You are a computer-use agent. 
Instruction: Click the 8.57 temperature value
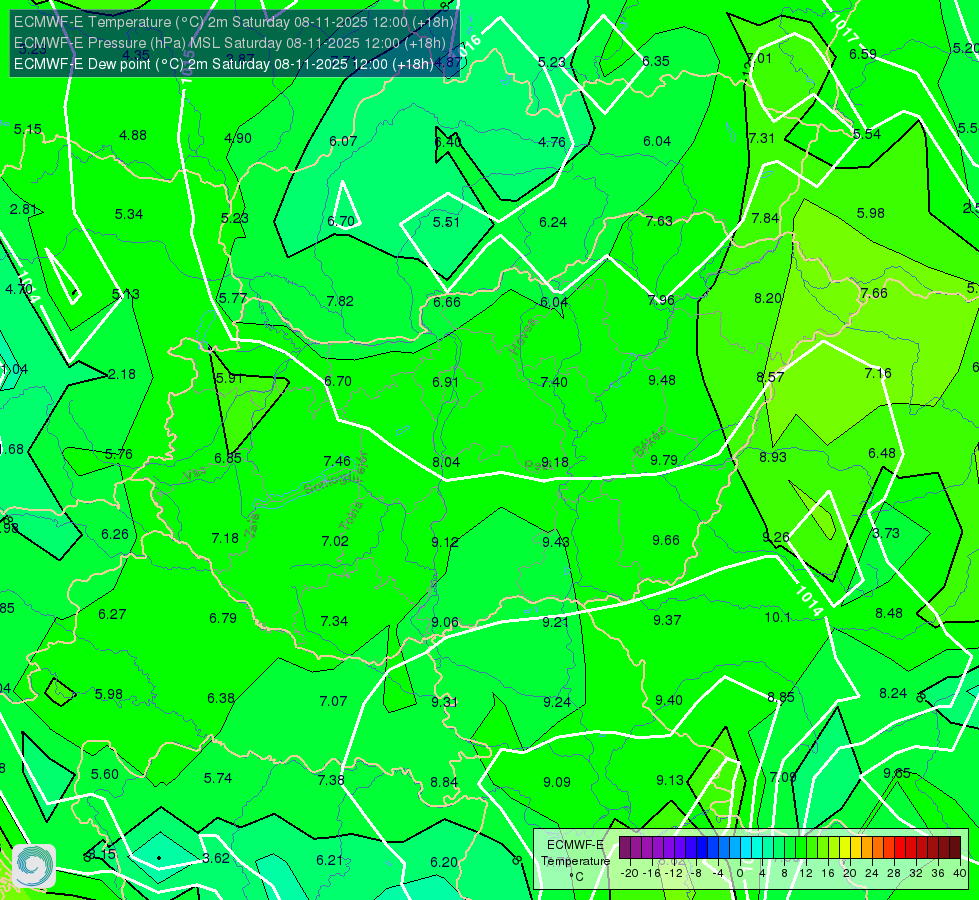[x=770, y=377]
